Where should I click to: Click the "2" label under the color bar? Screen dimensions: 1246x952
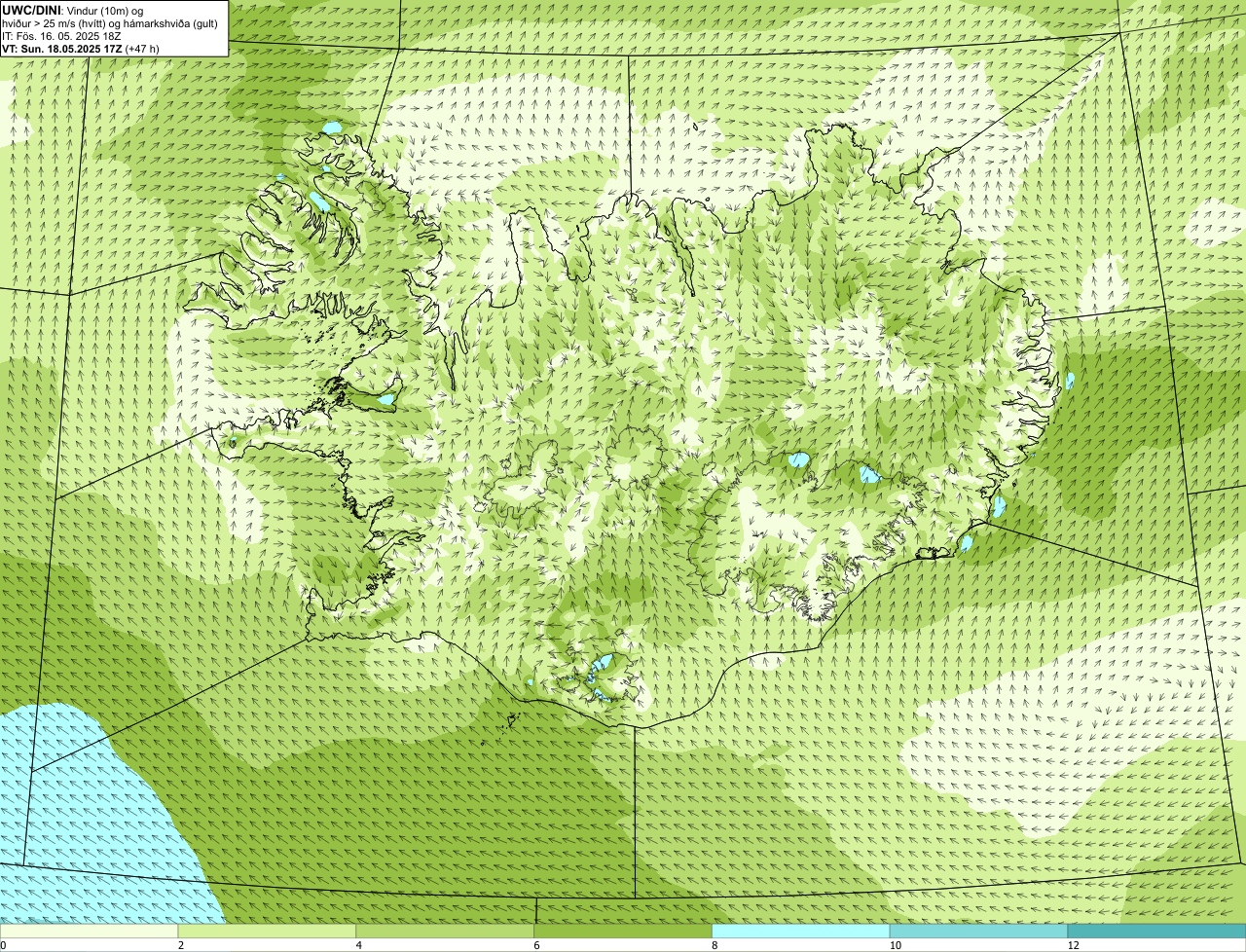tap(181, 945)
